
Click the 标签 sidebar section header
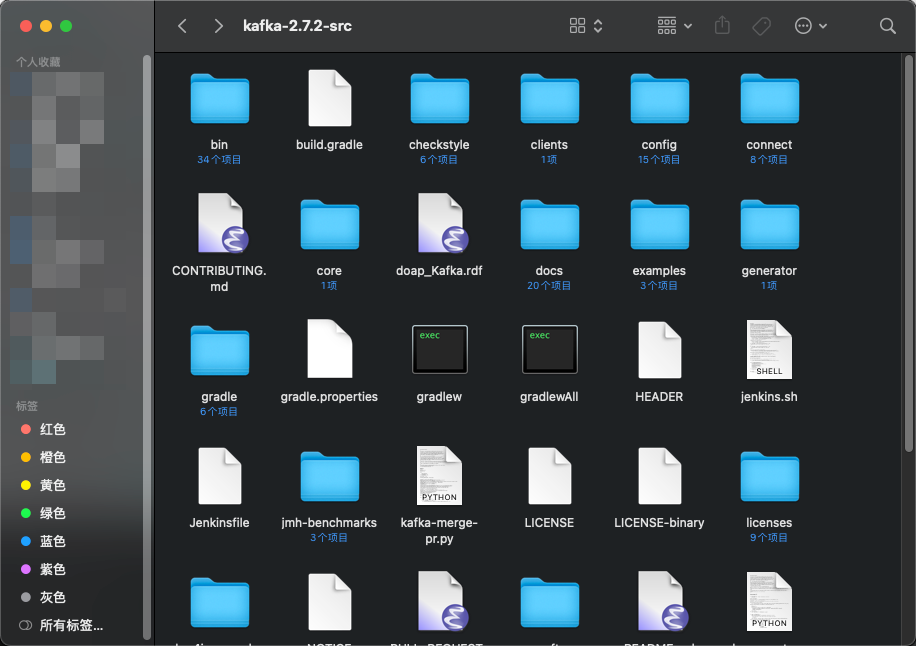(27, 405)
